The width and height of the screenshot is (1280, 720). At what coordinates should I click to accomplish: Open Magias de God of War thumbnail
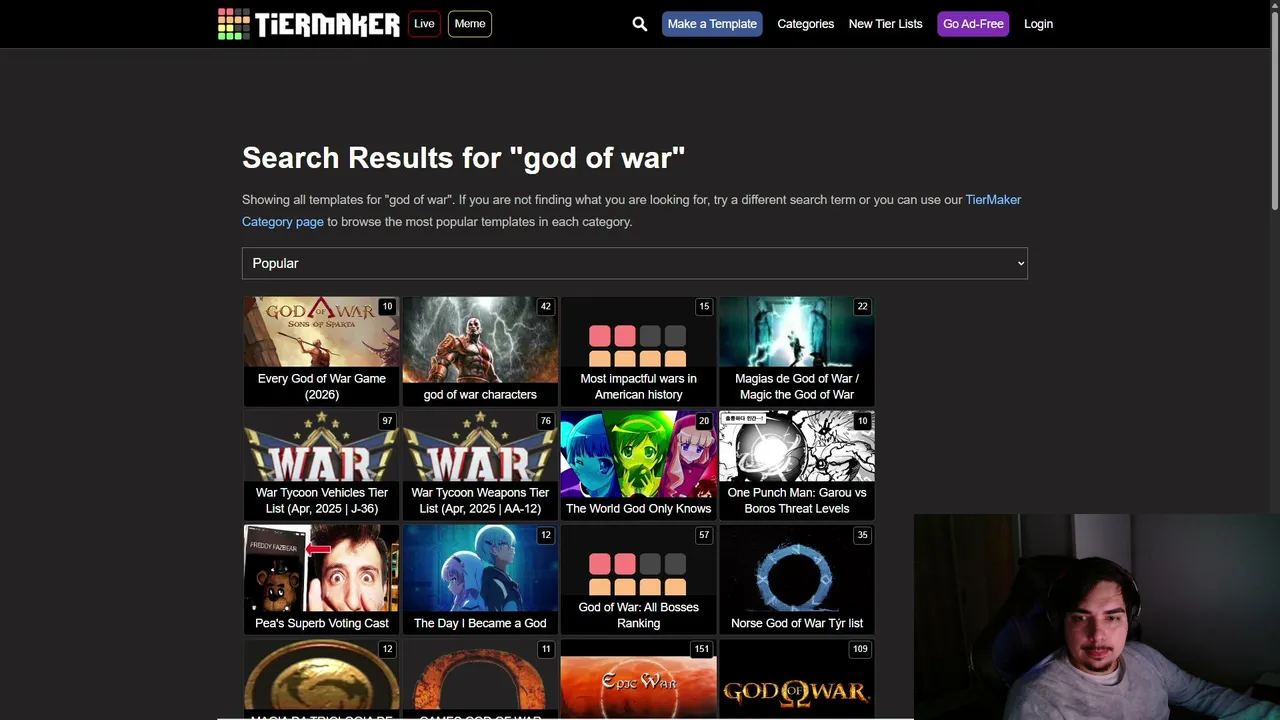797,332
